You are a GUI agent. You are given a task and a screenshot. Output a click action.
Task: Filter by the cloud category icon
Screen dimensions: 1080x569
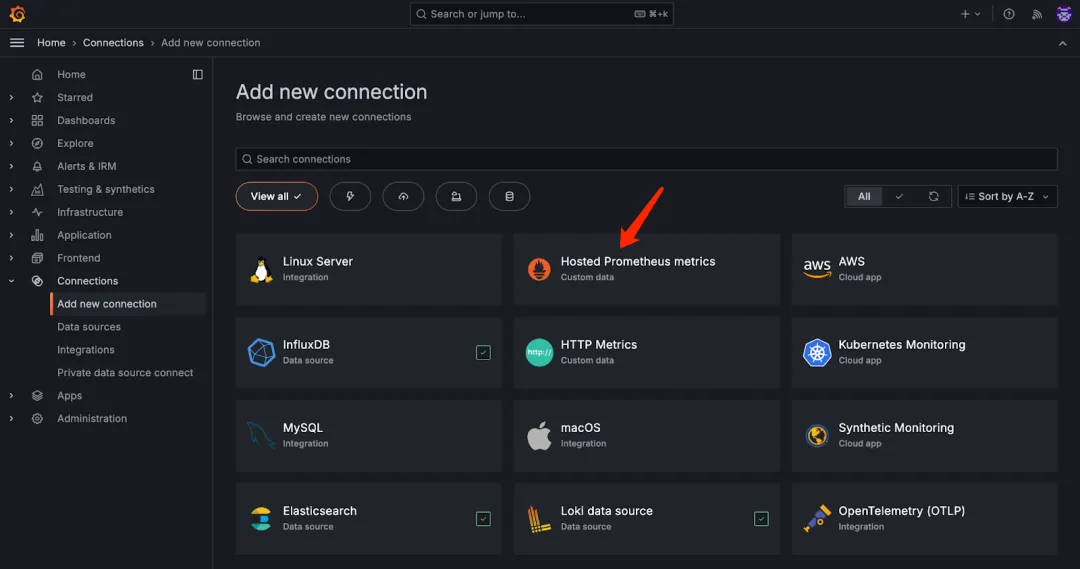(403, 196)
